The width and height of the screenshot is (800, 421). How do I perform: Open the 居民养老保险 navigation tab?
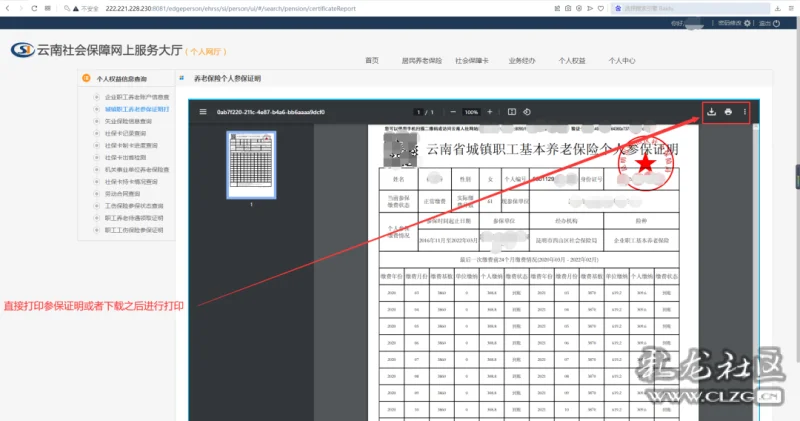point(421,61)
